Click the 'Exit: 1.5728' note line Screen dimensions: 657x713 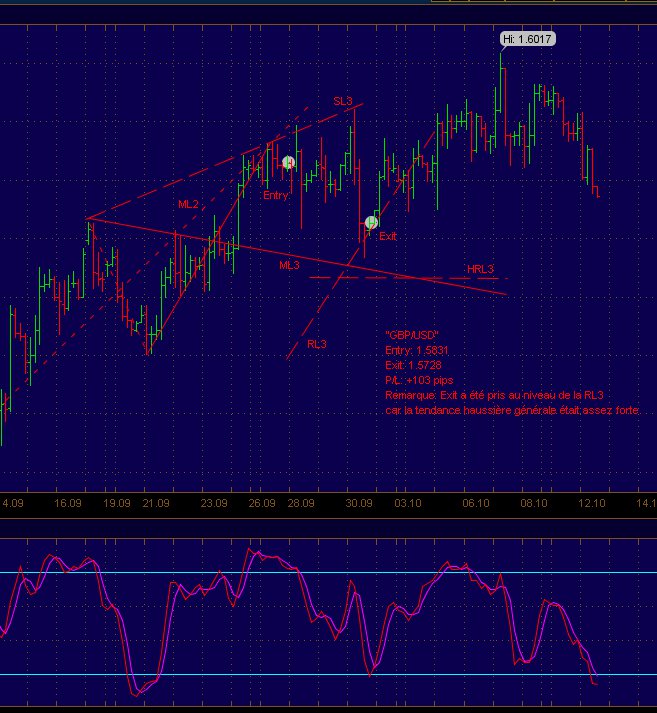pyautogui.click(x=413, y=365)
